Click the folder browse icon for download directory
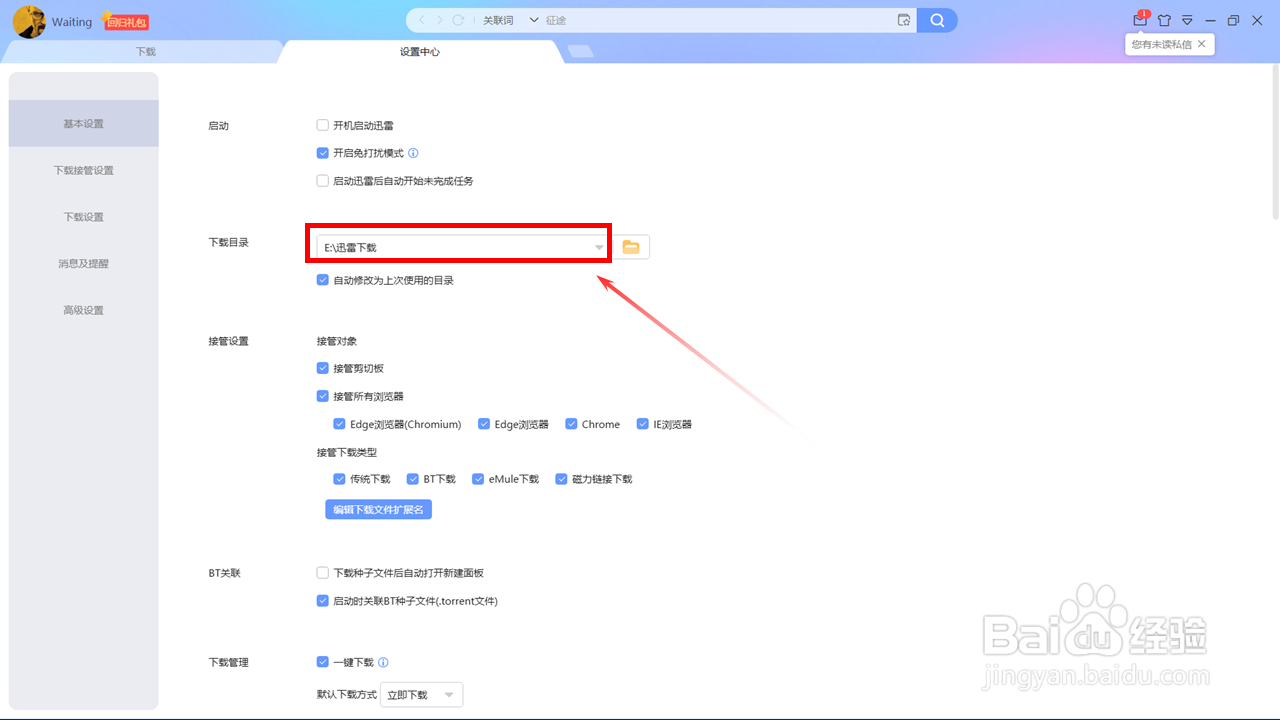1280x720 pixels. [x=631, y=247]
